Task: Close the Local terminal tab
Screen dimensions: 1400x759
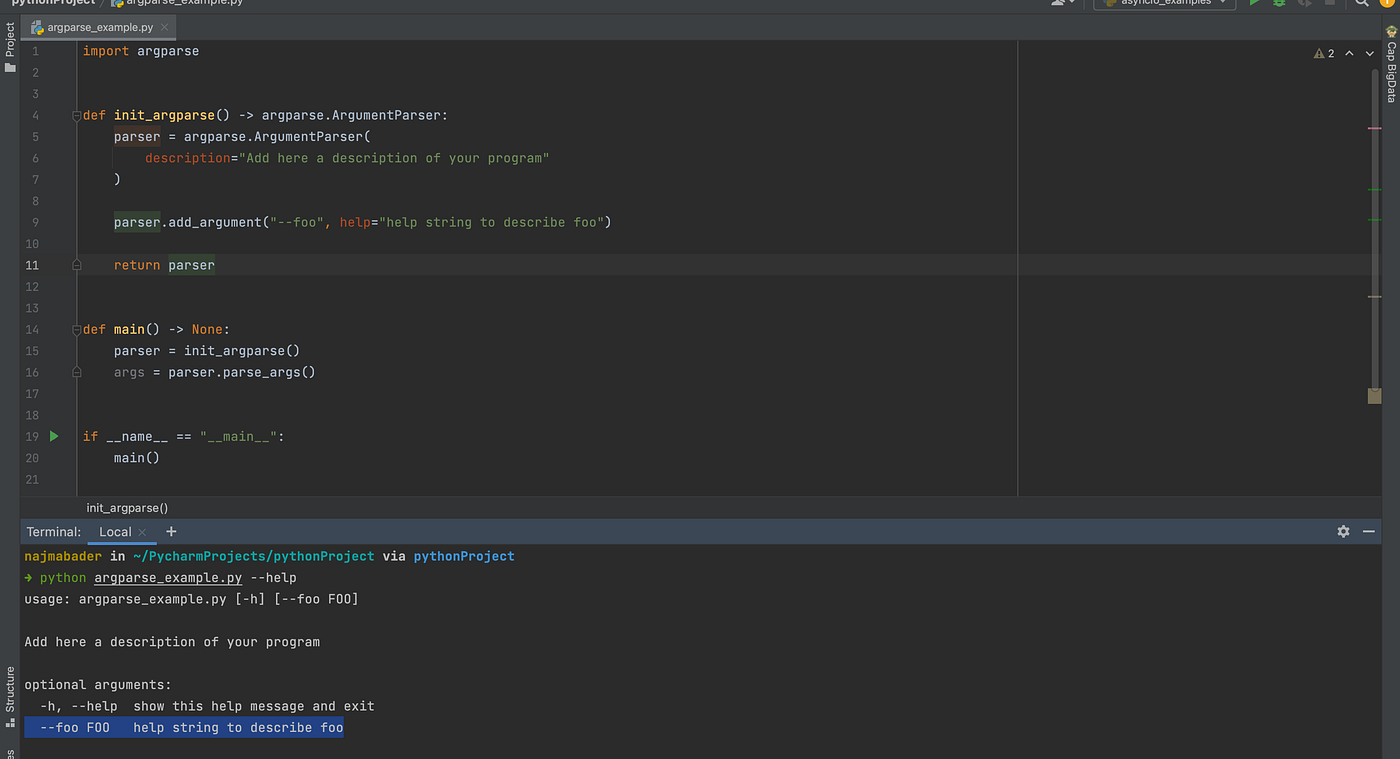Action: coord(142,532)
